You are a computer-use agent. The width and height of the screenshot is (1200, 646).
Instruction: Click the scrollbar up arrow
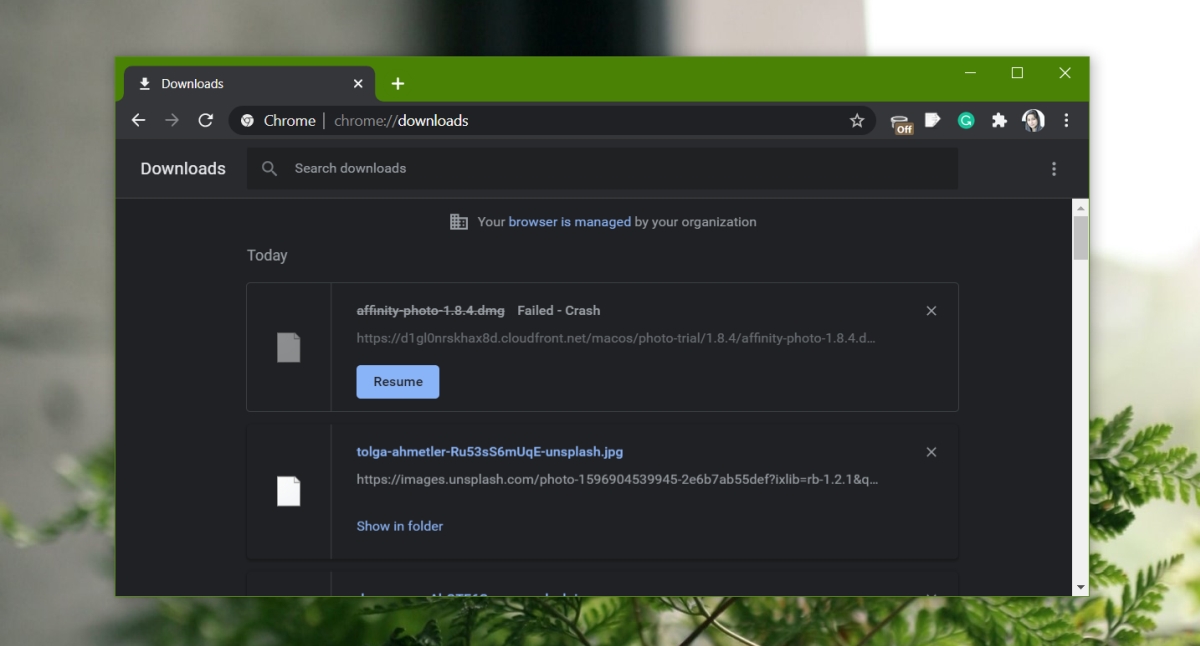tap(1081, 206)
